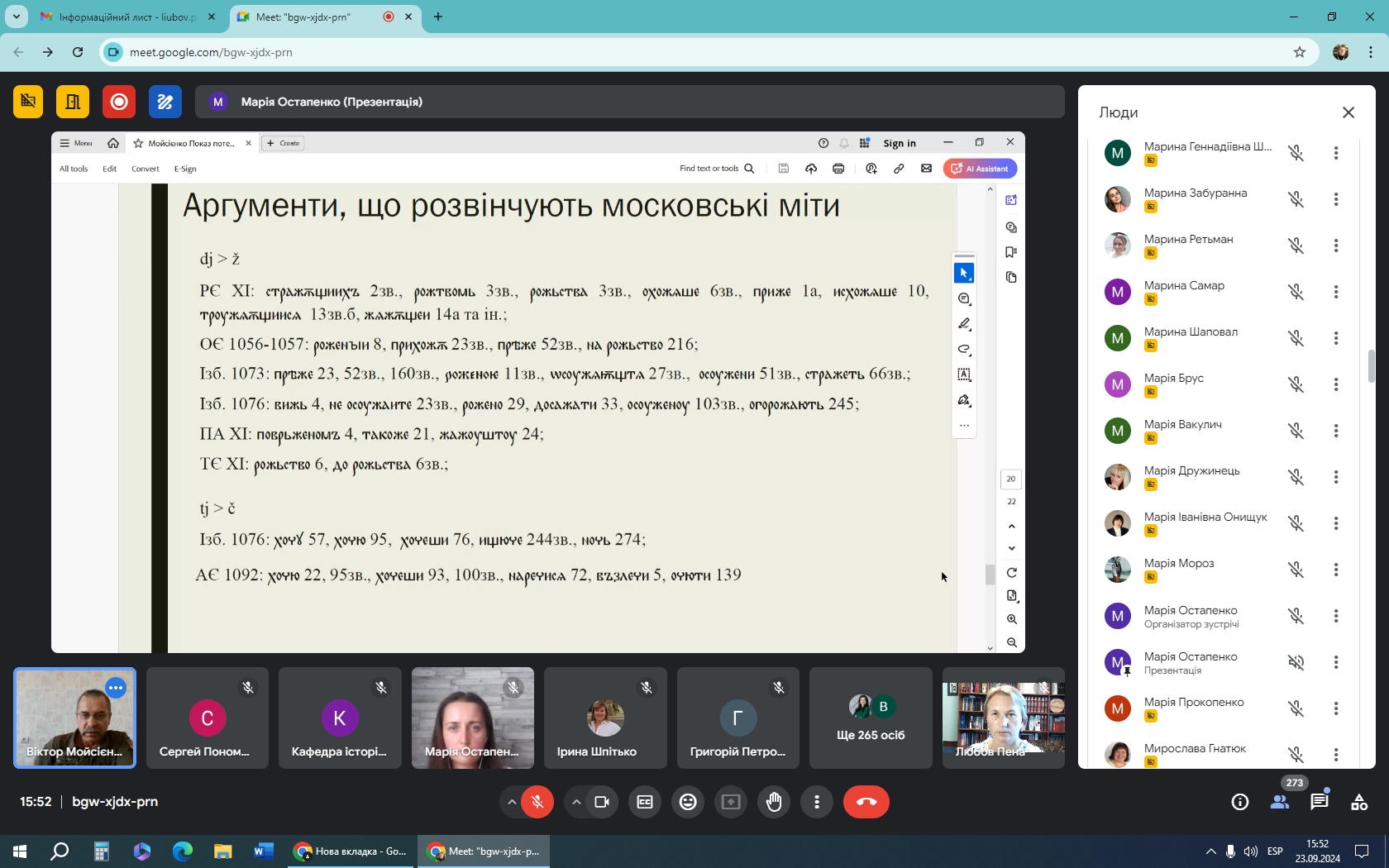Open meeting details info icon
This screenshot has width=1389, height=868.
click(1239, 802)
